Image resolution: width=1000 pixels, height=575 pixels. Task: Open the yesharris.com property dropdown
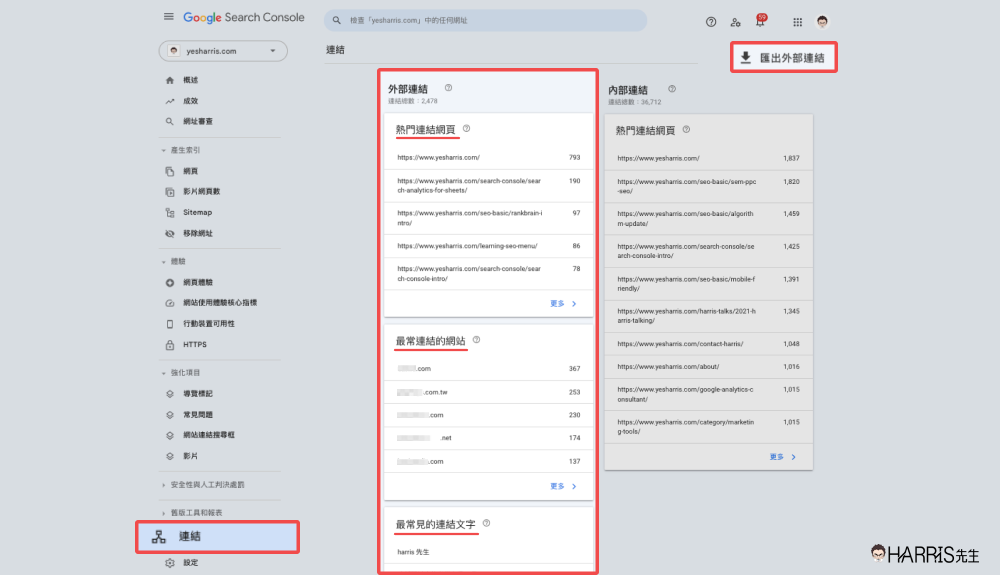(223, 51)
